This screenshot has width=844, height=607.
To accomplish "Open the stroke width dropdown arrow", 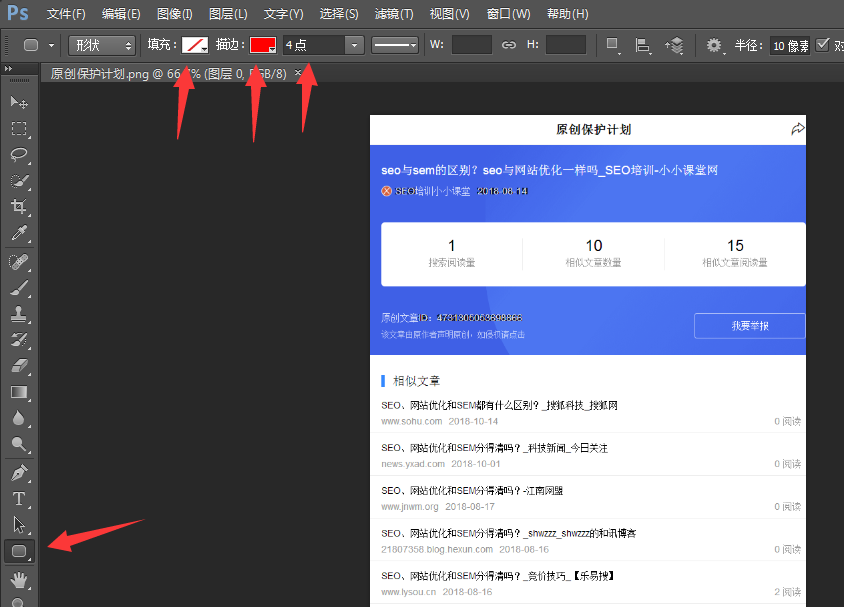I will [x=354, y=45].
